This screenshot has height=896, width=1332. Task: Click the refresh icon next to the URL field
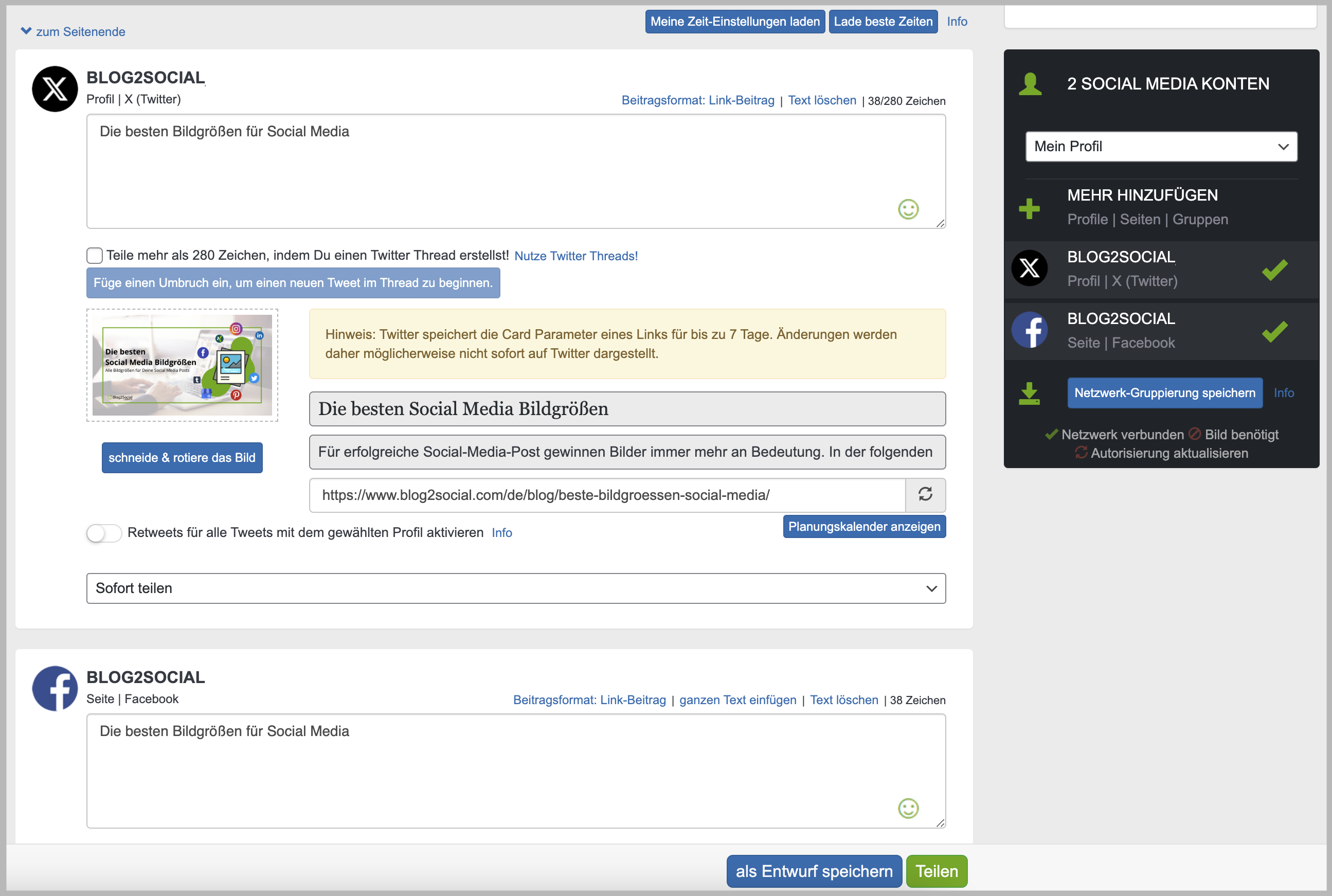click(x=925, y=494)
